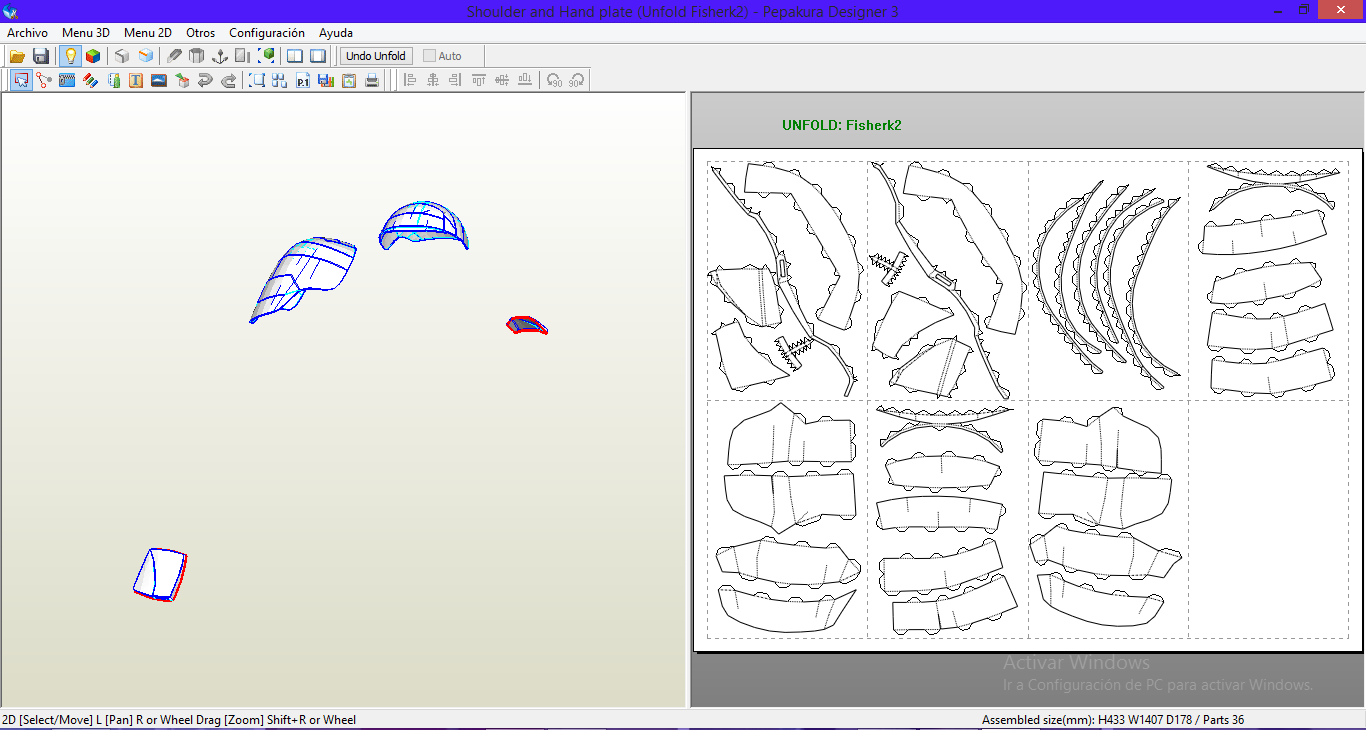The image size is (1366, 730).
Task: Click the rotate 90 counterclockwise icon
Action: (554, 80)
